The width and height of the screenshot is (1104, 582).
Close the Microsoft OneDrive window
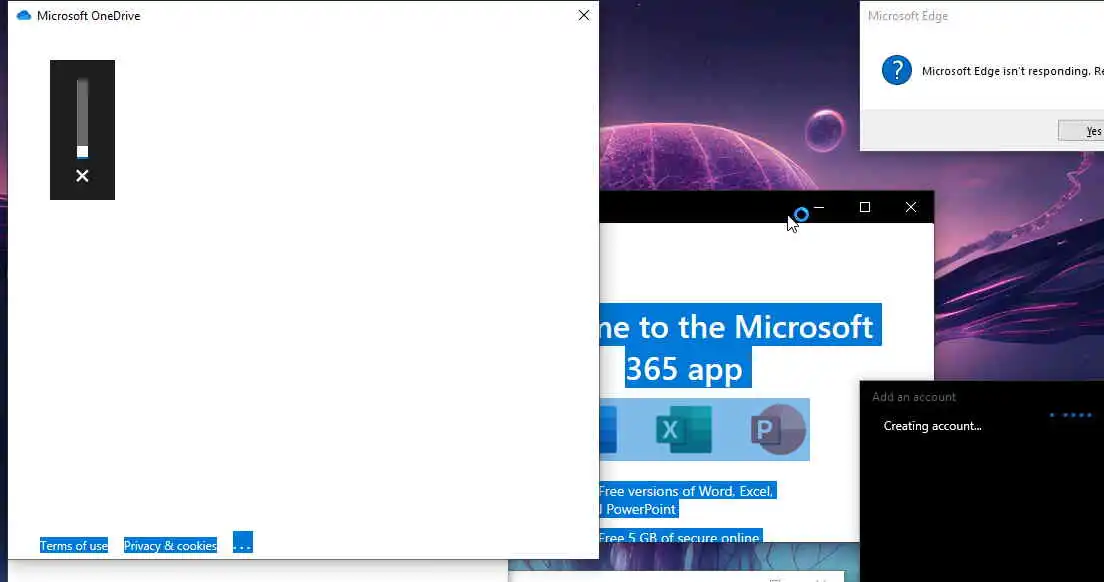(584, 15)
